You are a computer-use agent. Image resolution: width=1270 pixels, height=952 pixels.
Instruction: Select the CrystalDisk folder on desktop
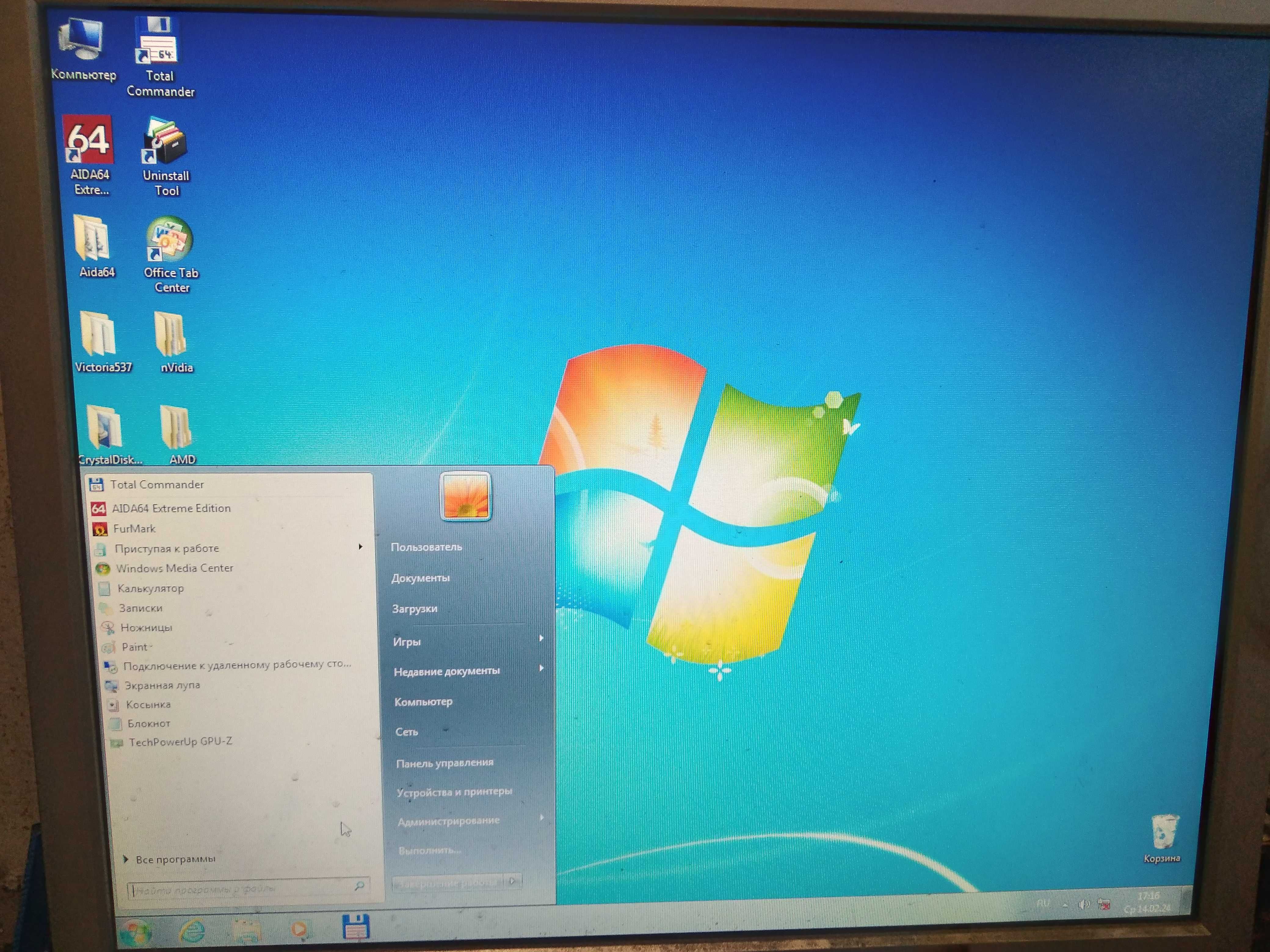pyautogui.click(x=109, y=435)
